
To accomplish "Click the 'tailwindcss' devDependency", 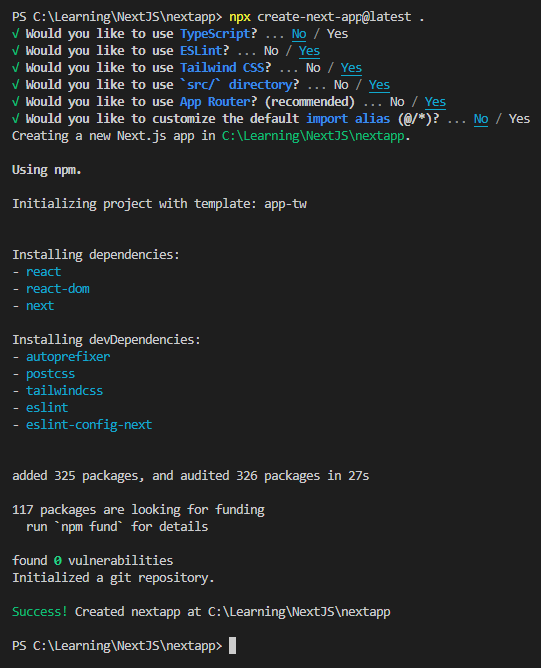I will 64,391.
